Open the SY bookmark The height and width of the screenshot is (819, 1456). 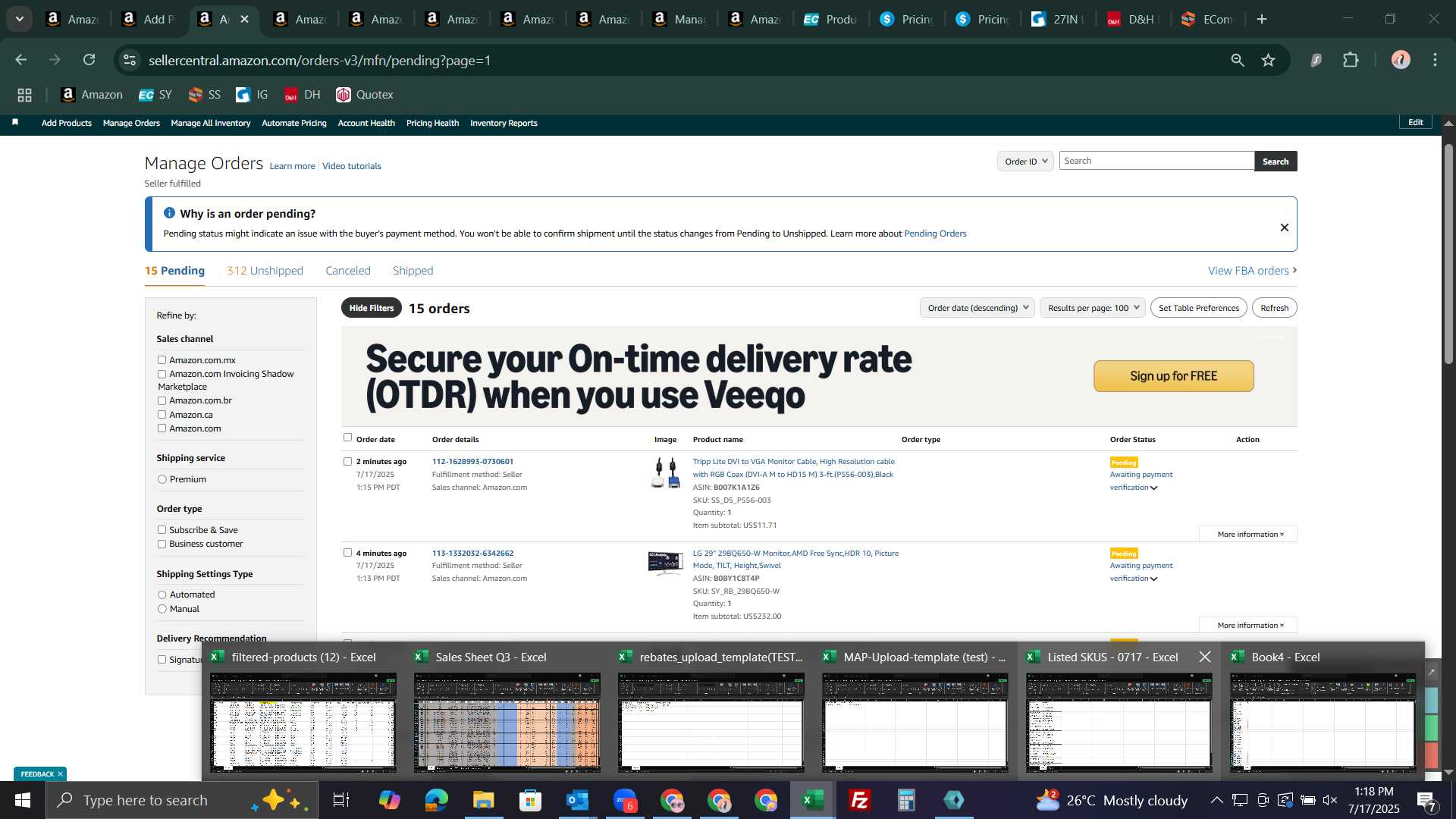pyautogui.click(x=155, y=95)
